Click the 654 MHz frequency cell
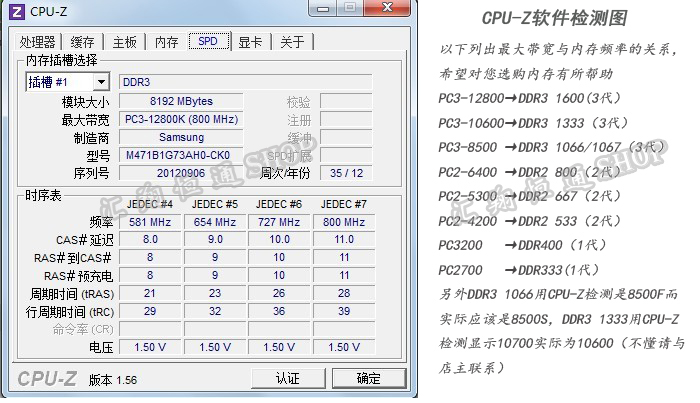Screen dimensions: 700x403 coord(215,222)
